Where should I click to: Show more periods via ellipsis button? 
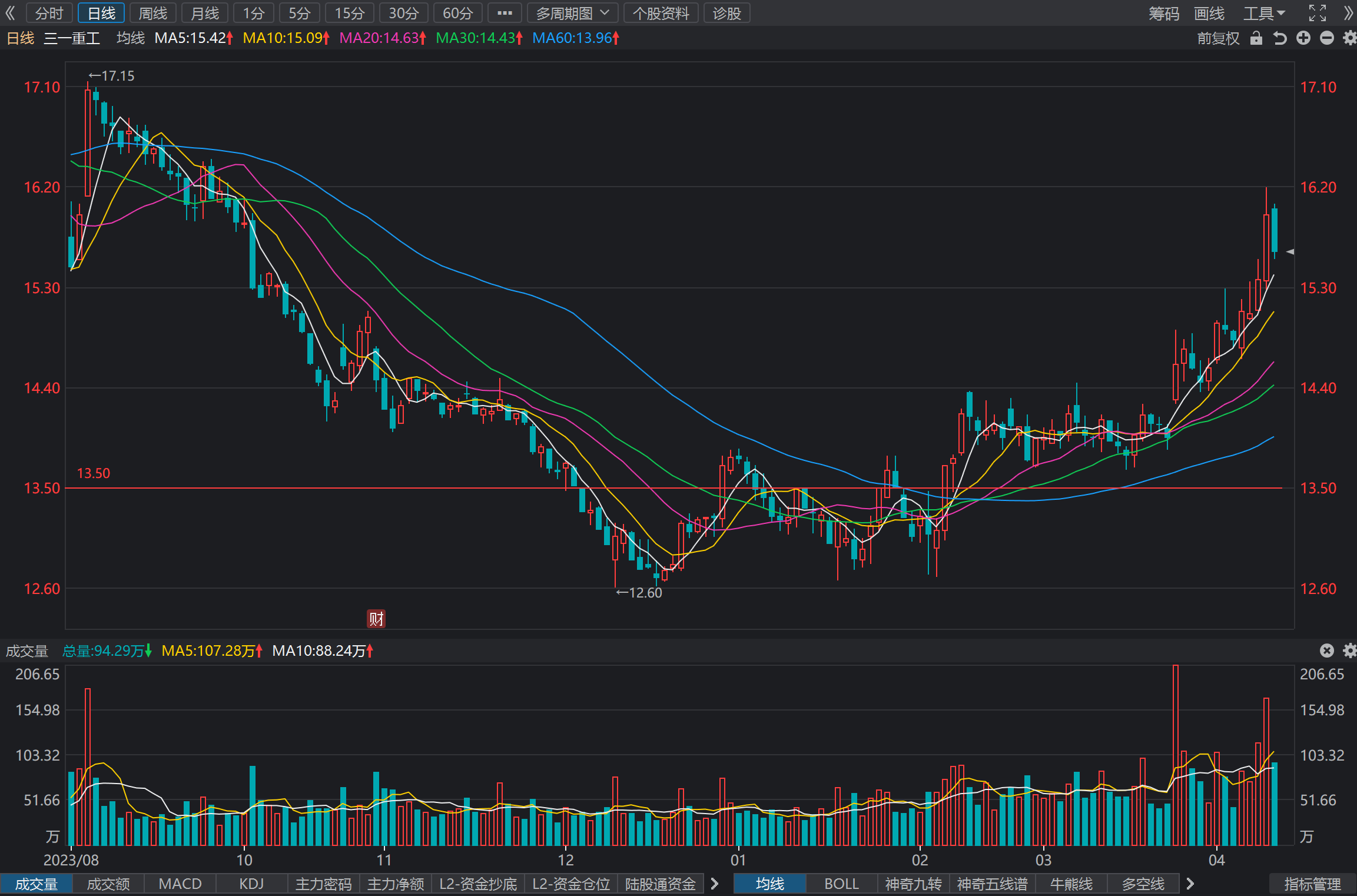pos(505,13)
